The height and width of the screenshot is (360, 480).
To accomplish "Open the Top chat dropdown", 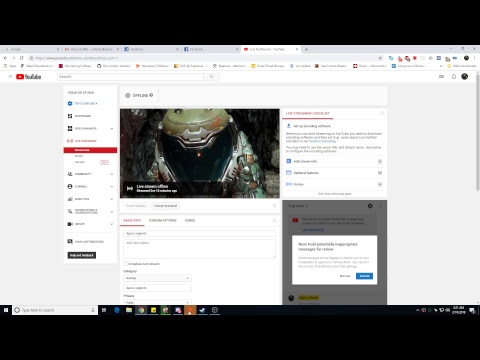I will (298, 206).
